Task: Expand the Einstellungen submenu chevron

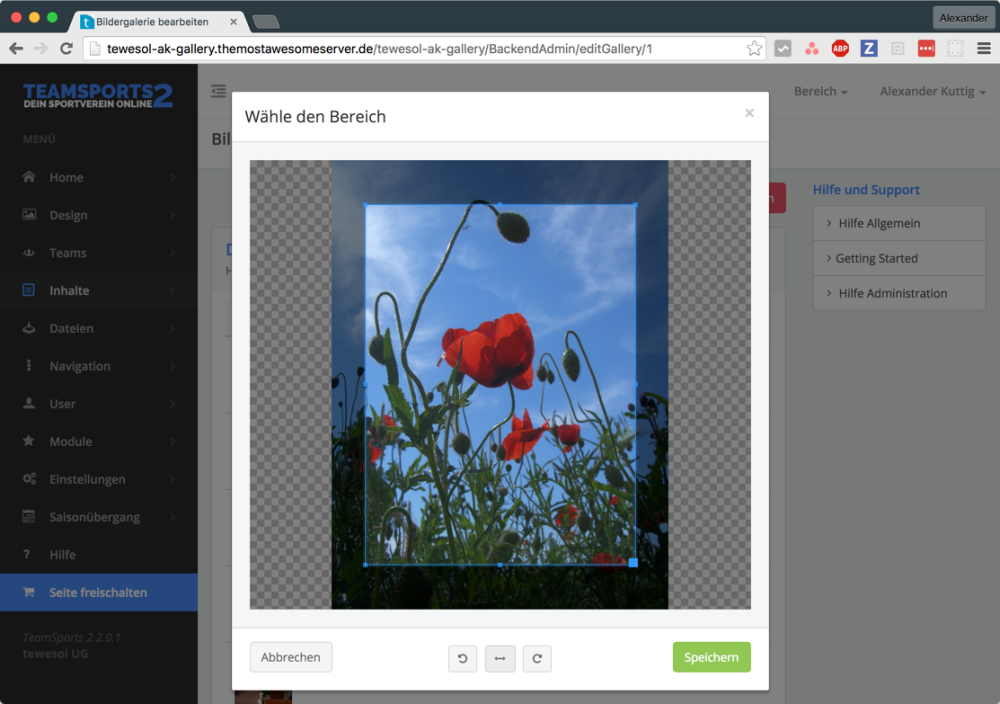Action: click(172, 479)
